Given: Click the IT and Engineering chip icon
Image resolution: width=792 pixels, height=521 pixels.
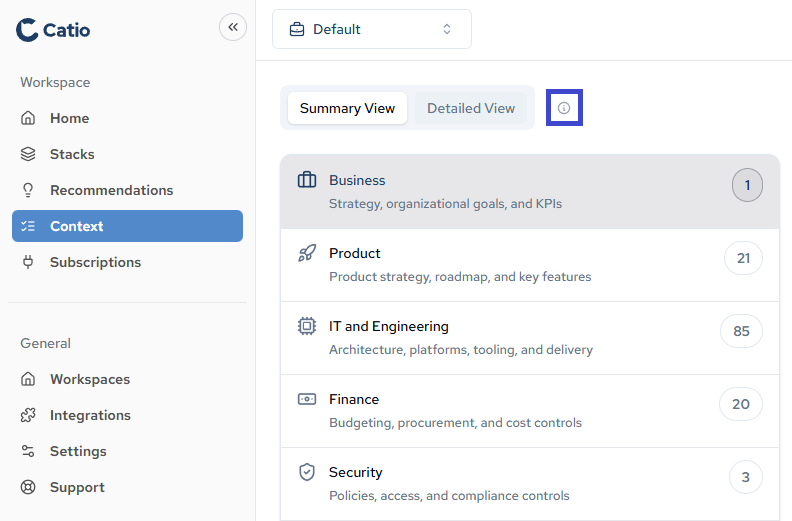Looking at the screenshot, I should click(307, 326).
